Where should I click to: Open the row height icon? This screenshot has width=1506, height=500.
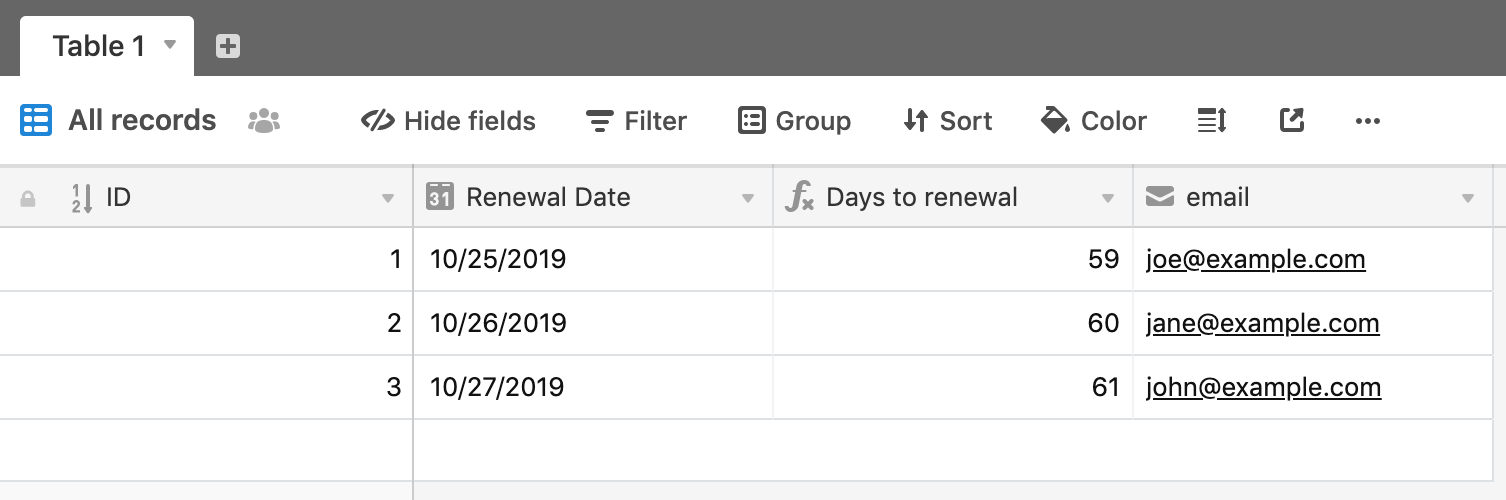[x=1212, y=121]
